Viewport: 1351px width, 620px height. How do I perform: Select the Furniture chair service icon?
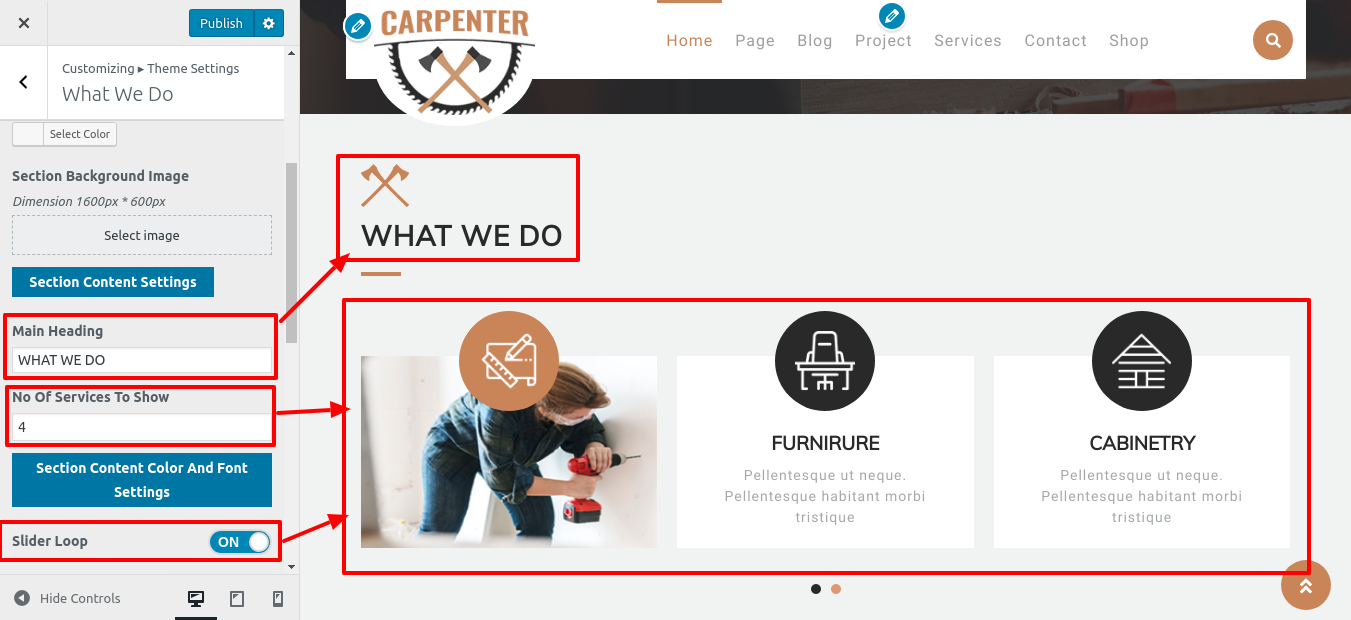pyautogui.click(x=825, y=361)
